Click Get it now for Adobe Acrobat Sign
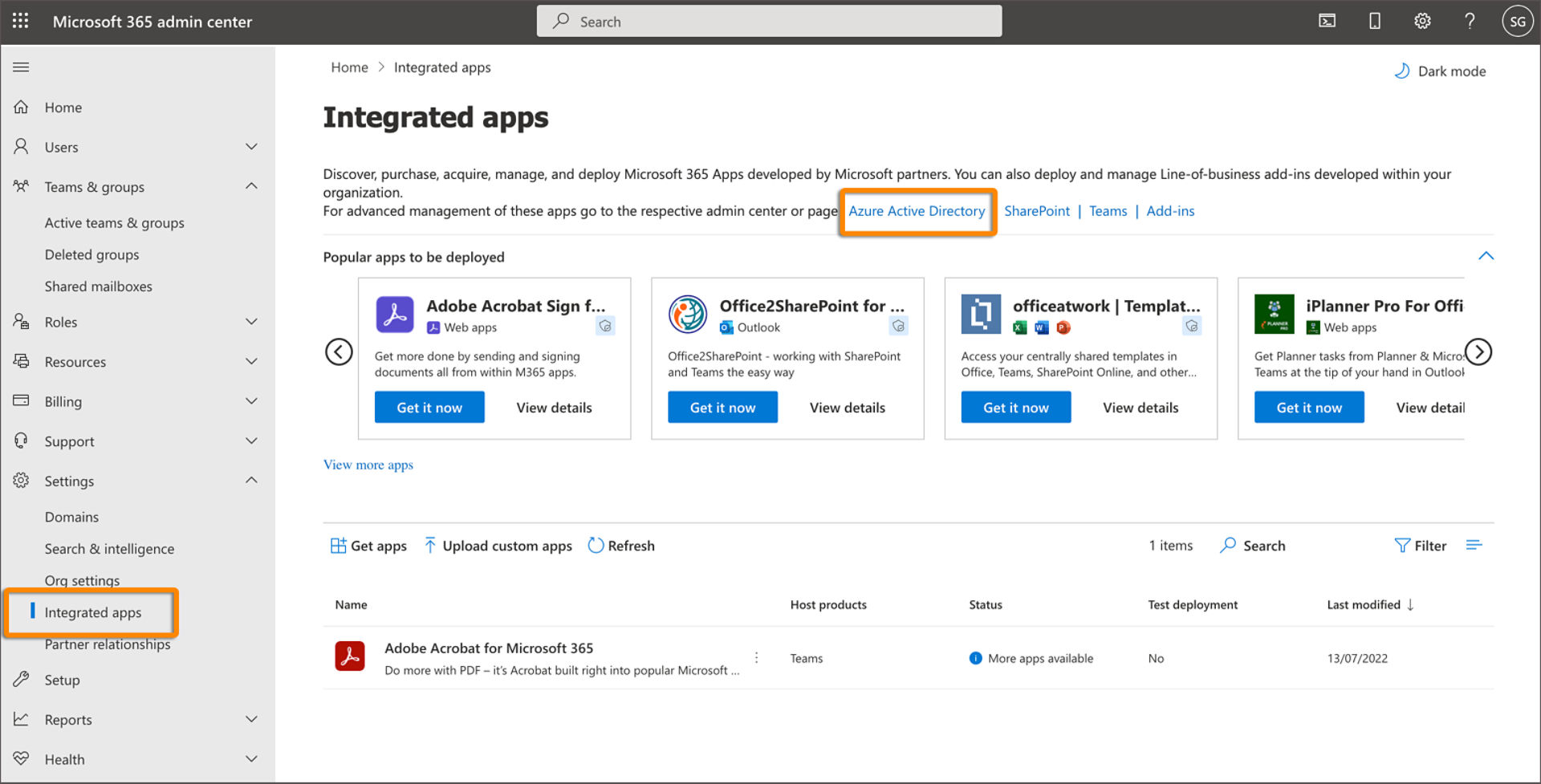The height and width of the screenshot is (784, 1541). coord(429,407)
